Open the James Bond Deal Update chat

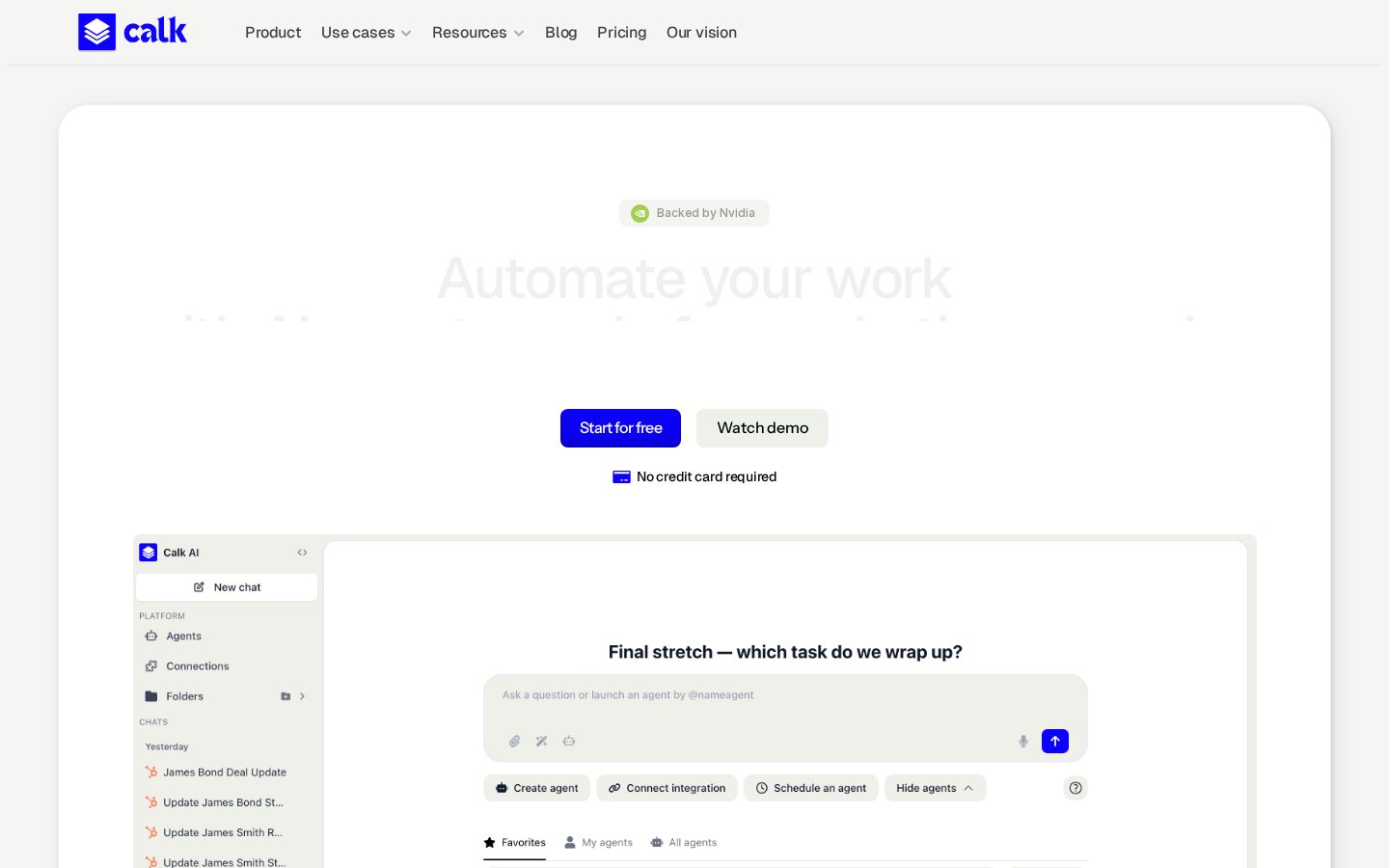[227, 773]
